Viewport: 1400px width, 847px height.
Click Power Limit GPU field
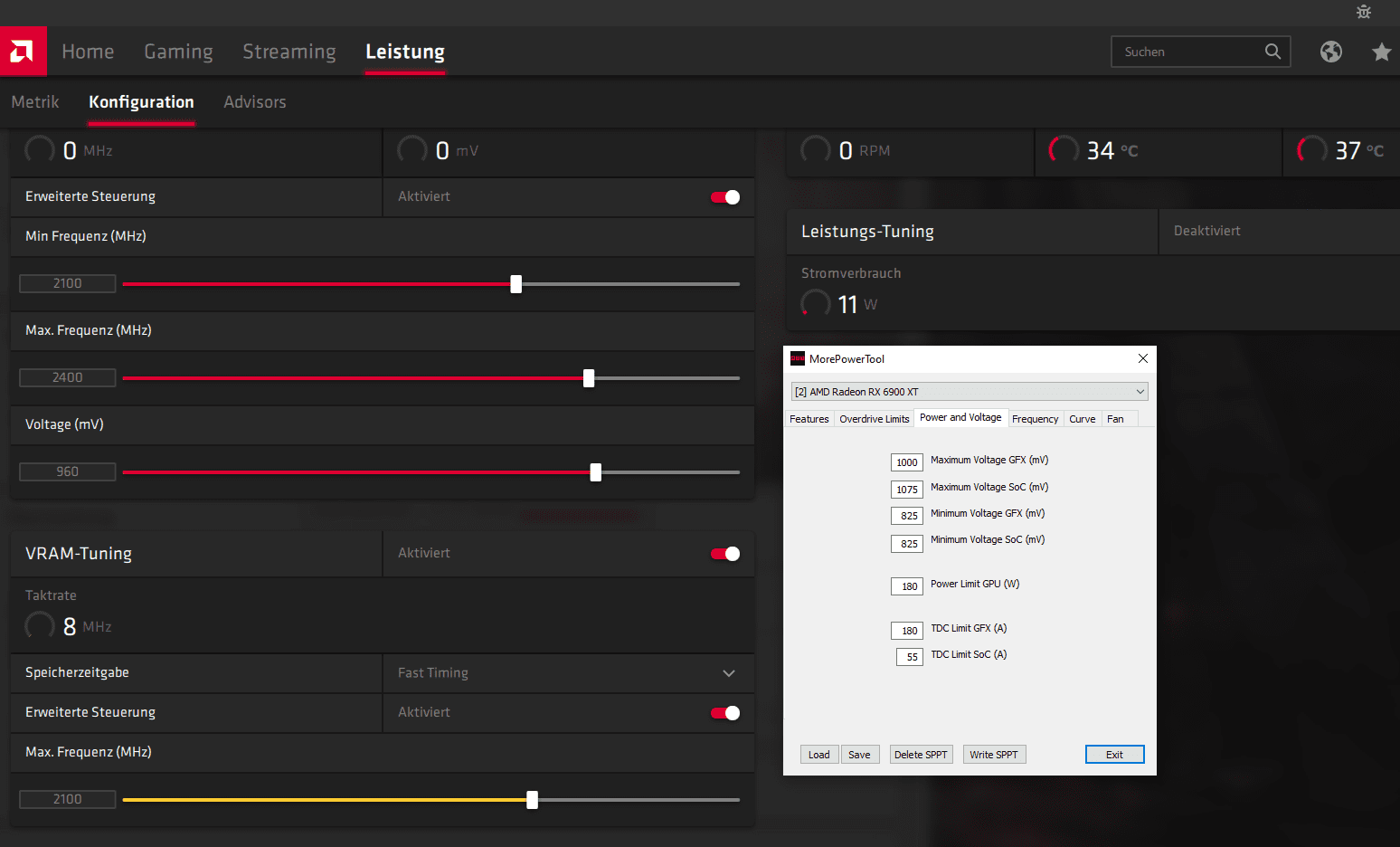pos(907,586)
